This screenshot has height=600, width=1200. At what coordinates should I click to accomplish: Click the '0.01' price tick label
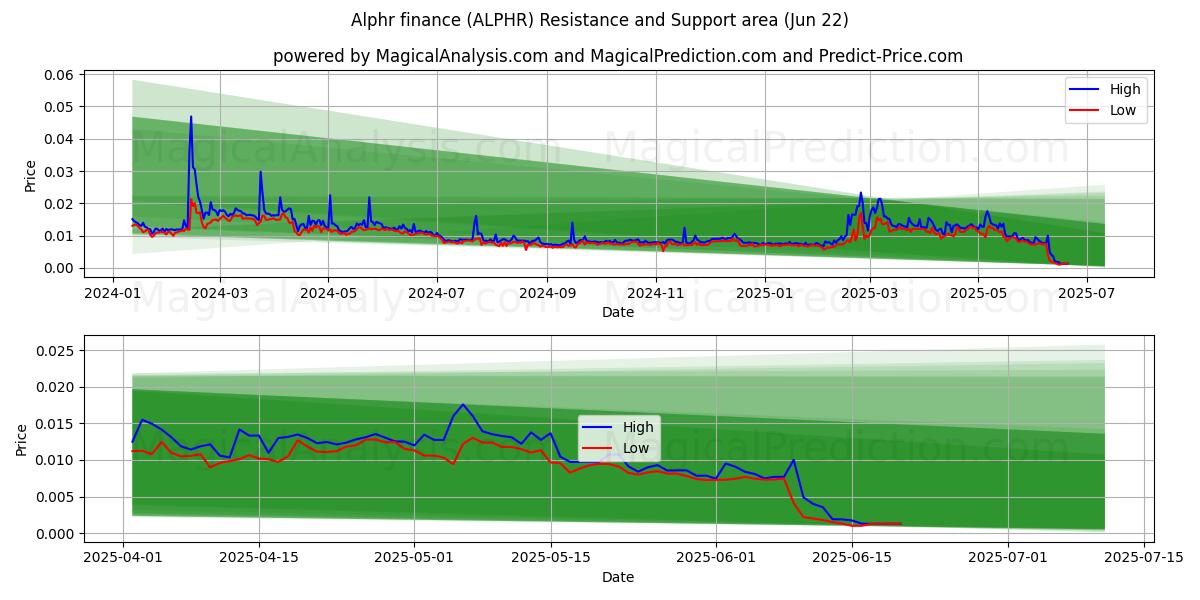coord(61,236)
